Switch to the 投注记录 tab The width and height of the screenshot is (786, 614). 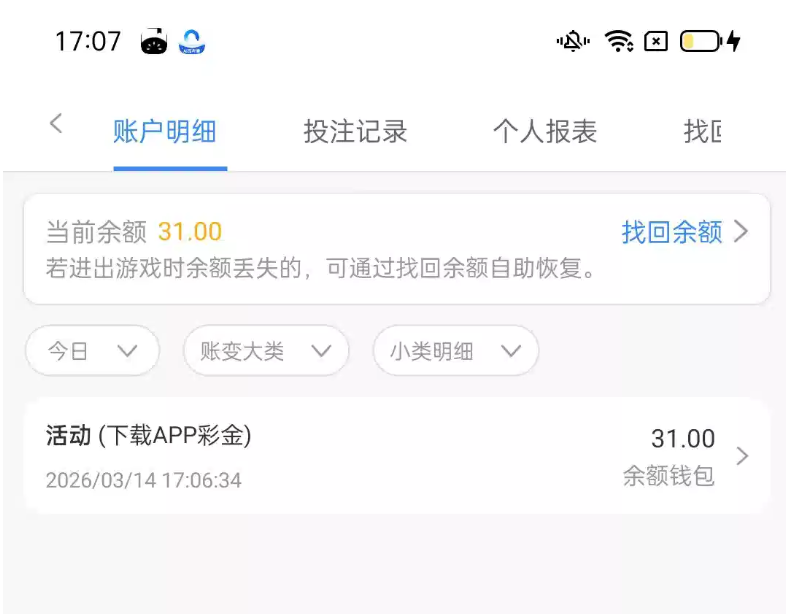point(355,132)
